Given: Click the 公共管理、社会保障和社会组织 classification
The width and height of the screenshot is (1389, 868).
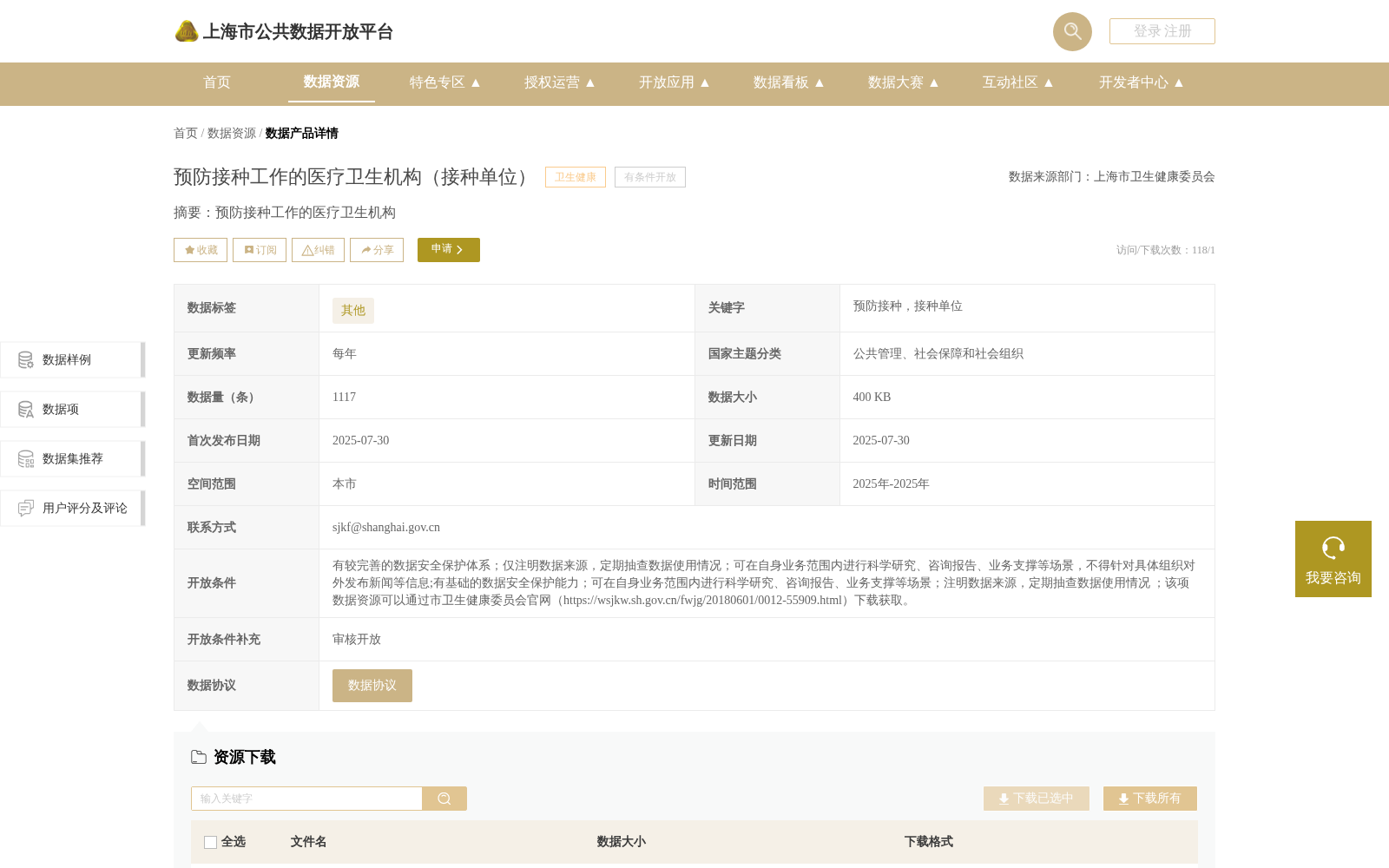Looking at the screenshot, I should 938,354.
